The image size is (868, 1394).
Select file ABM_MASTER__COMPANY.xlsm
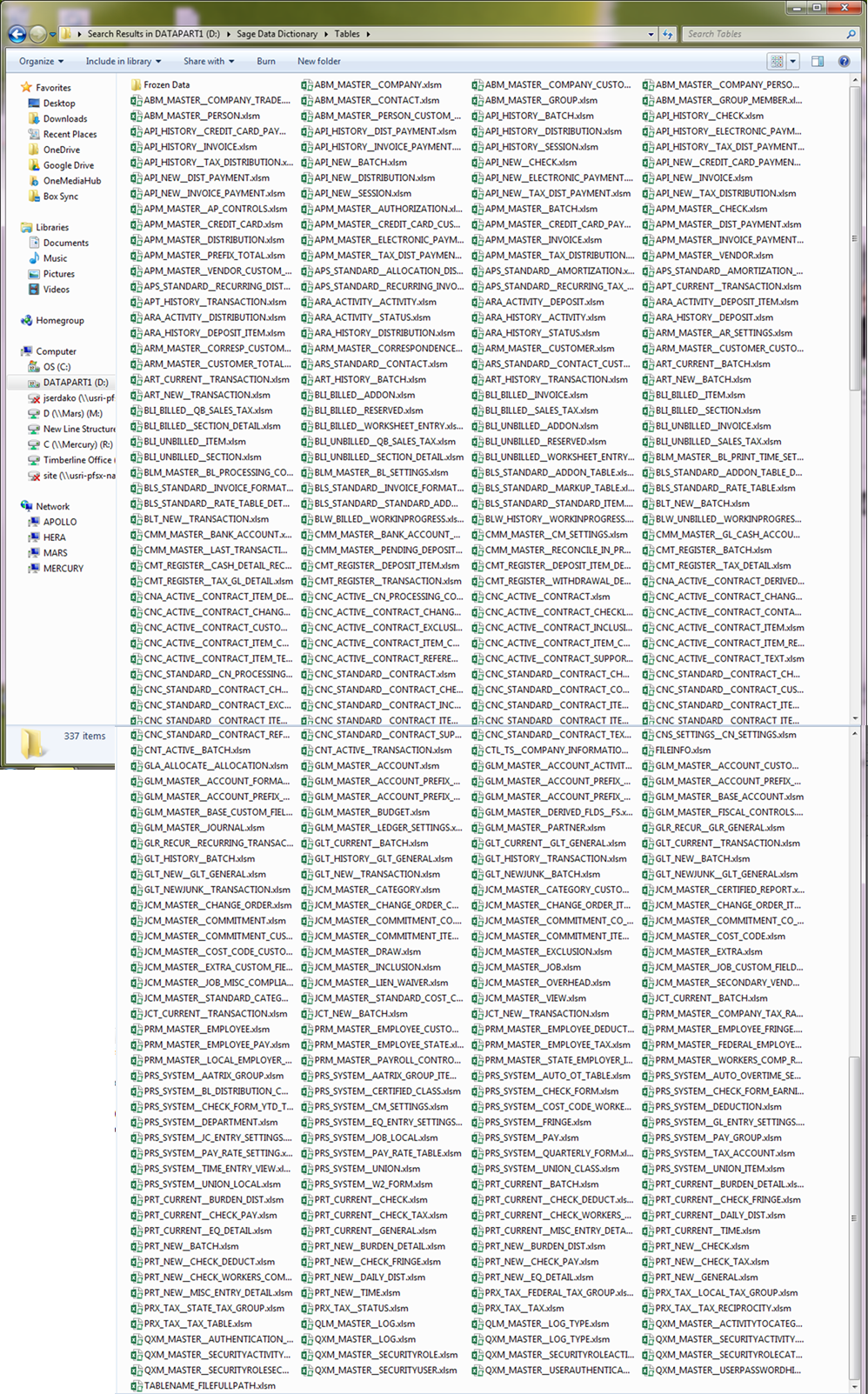[x=371, y=84]
